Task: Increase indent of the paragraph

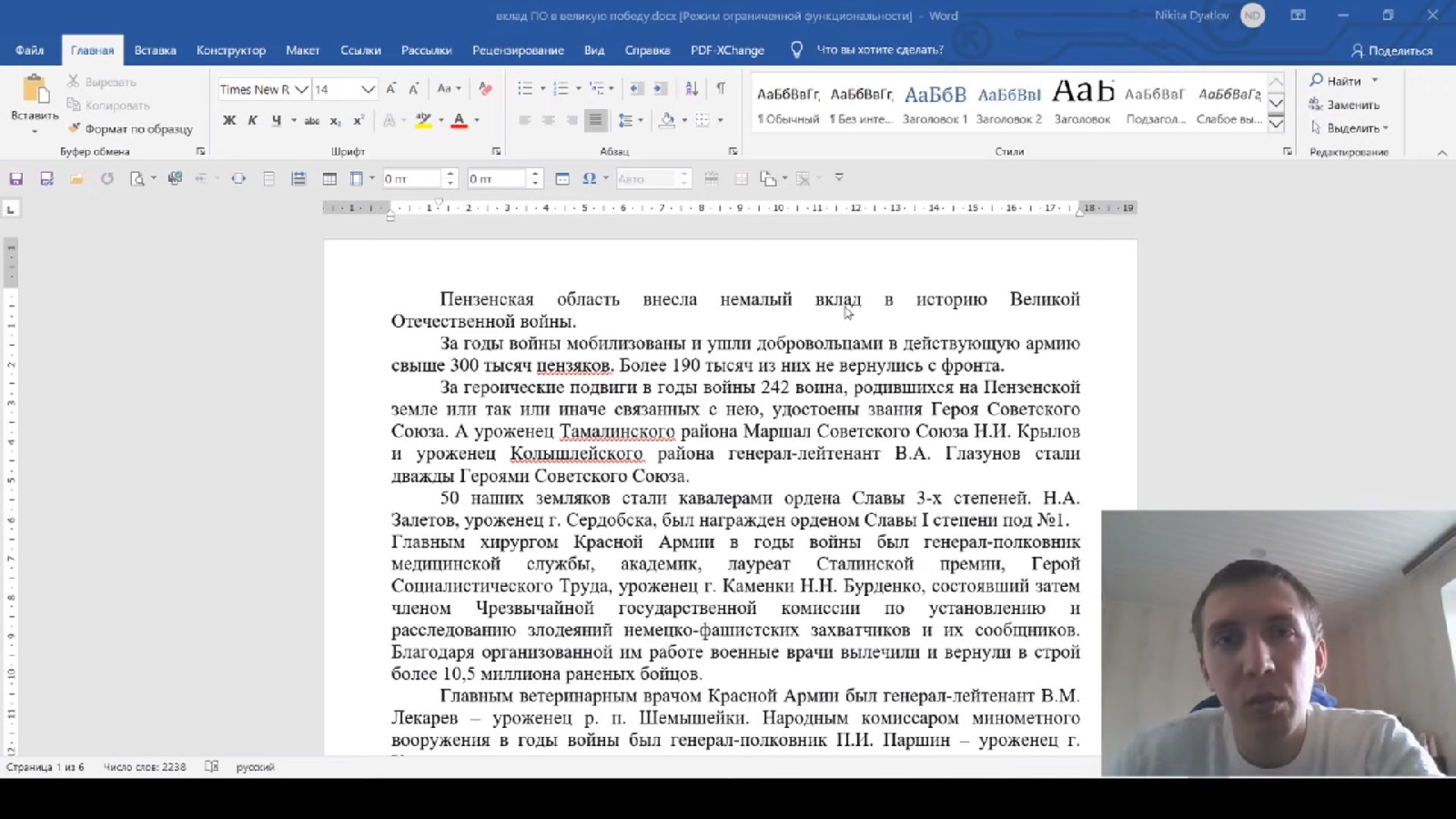Action: pyautogui.click(x=660, y=89)
